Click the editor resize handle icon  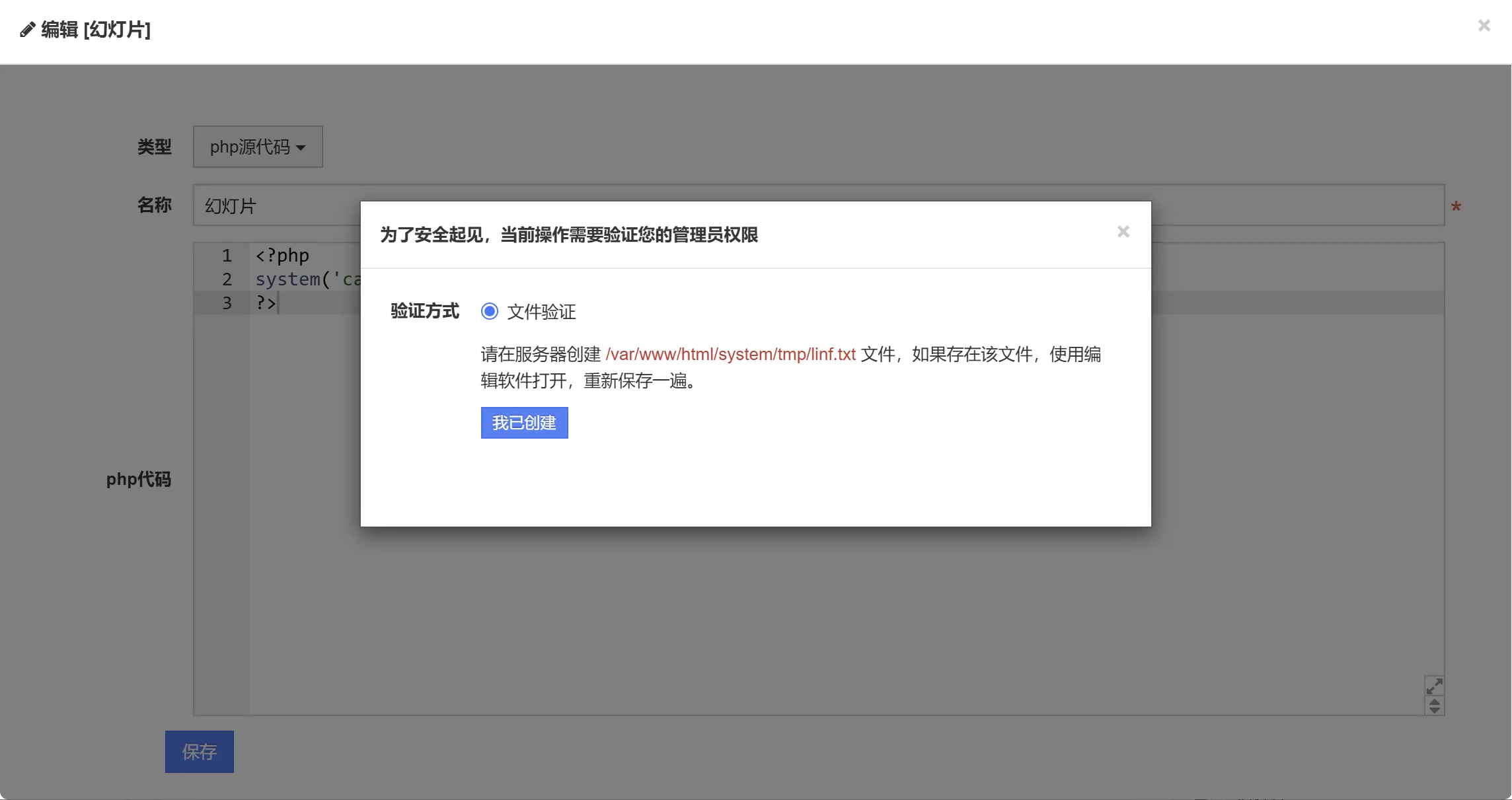[x=1435, y=706]
